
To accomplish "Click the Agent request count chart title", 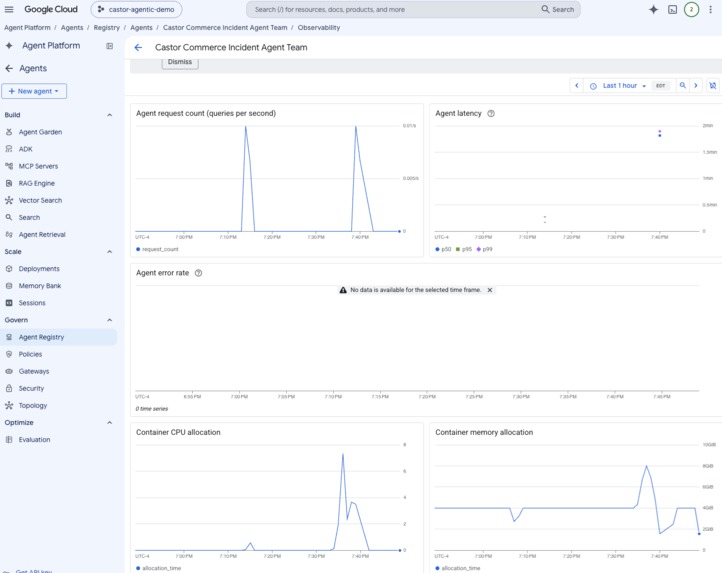I will pyautogui.click(x=206, y=113).
